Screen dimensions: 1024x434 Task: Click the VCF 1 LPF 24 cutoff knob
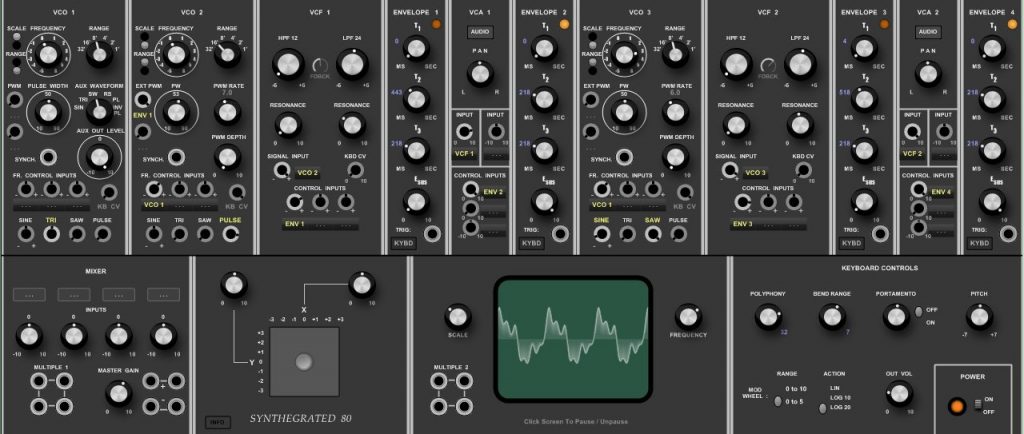pos(352,65)
